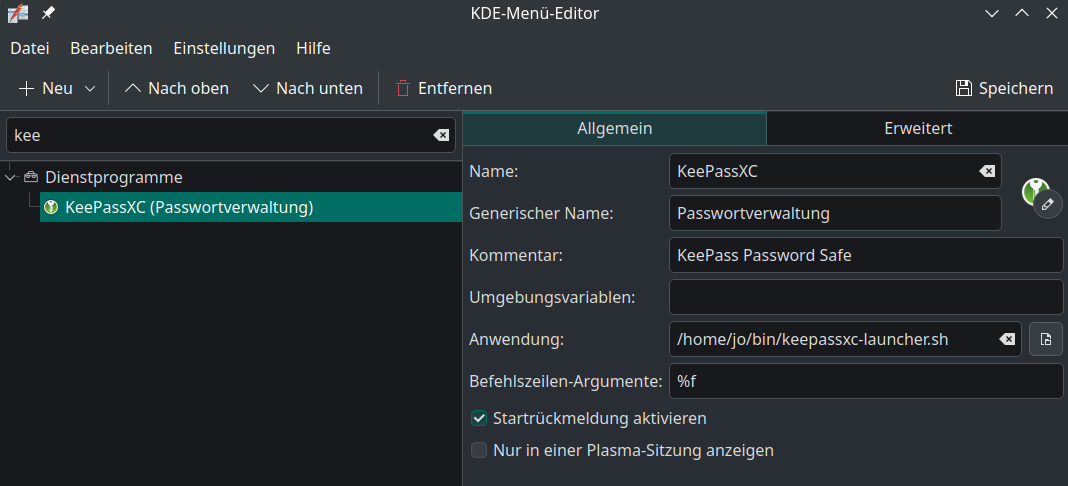Viewport: 1068px width, 486px height.
Task: Click the Speichern save button
Action: [1004, 88]
